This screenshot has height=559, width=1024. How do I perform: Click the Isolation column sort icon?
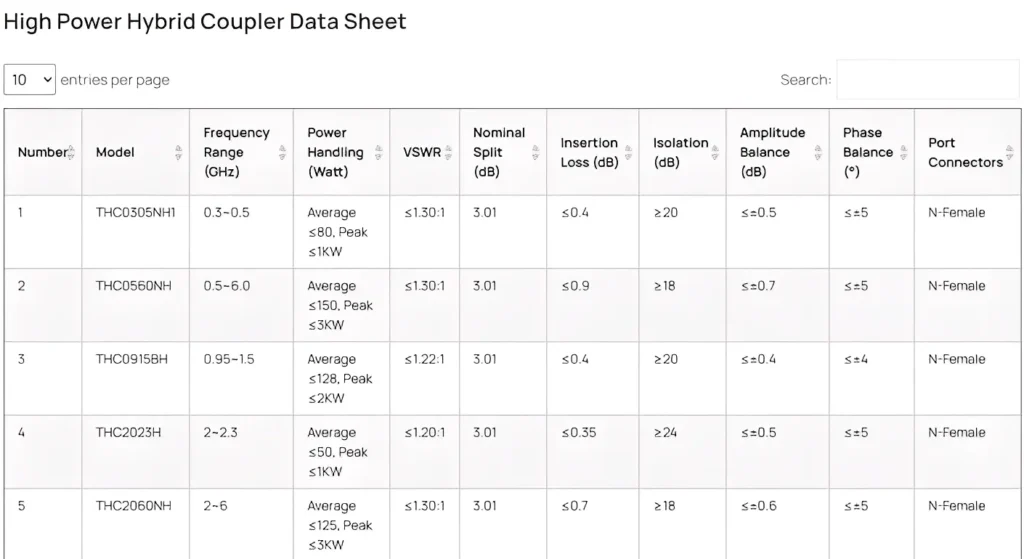coord(716,152)
